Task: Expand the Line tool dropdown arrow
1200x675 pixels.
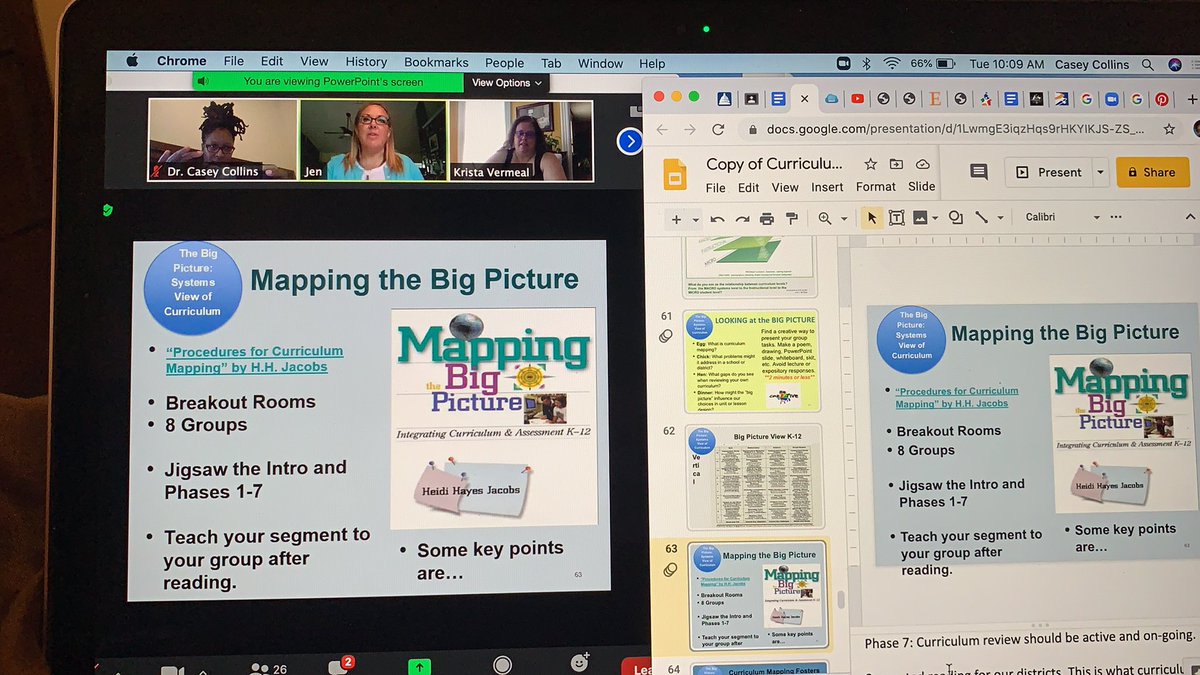Action: [999, 218]
